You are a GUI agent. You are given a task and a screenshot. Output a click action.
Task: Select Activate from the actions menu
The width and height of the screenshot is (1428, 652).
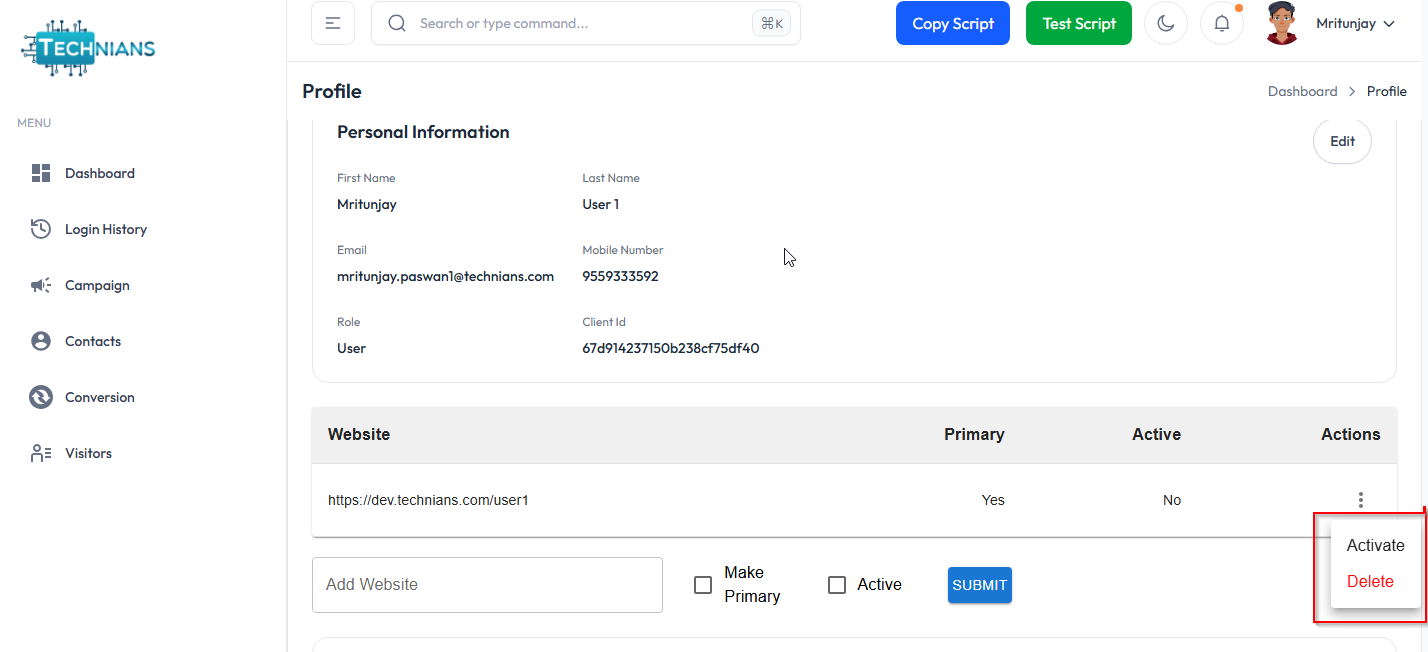1375,545
